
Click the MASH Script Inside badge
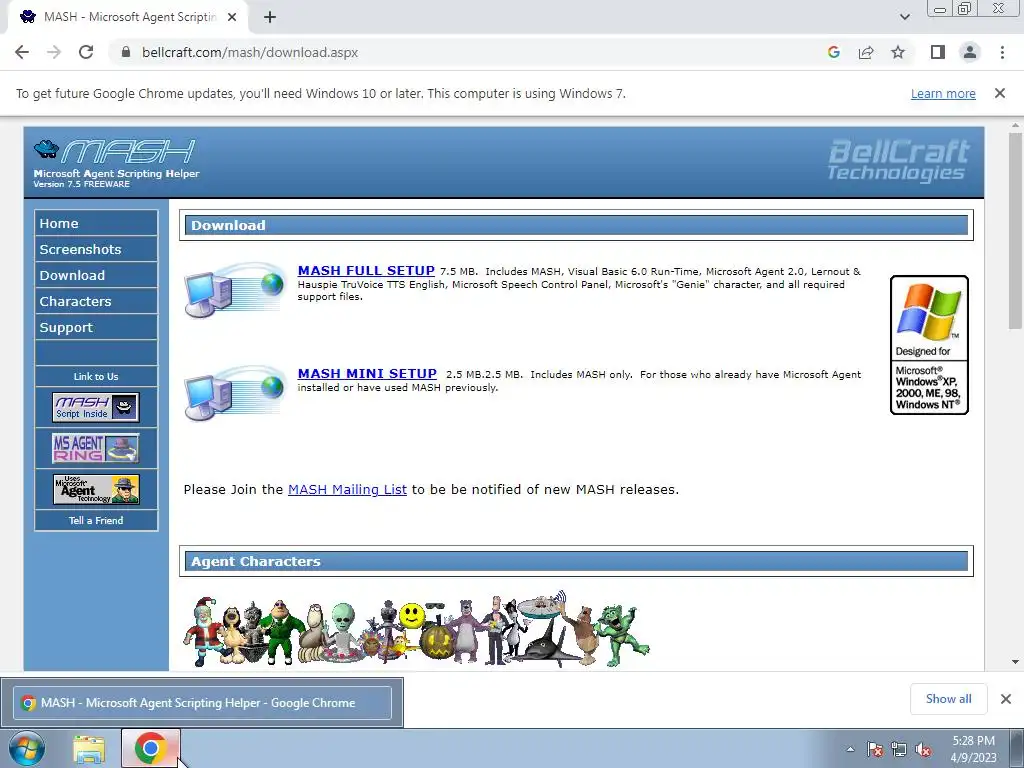coord(96,407)
